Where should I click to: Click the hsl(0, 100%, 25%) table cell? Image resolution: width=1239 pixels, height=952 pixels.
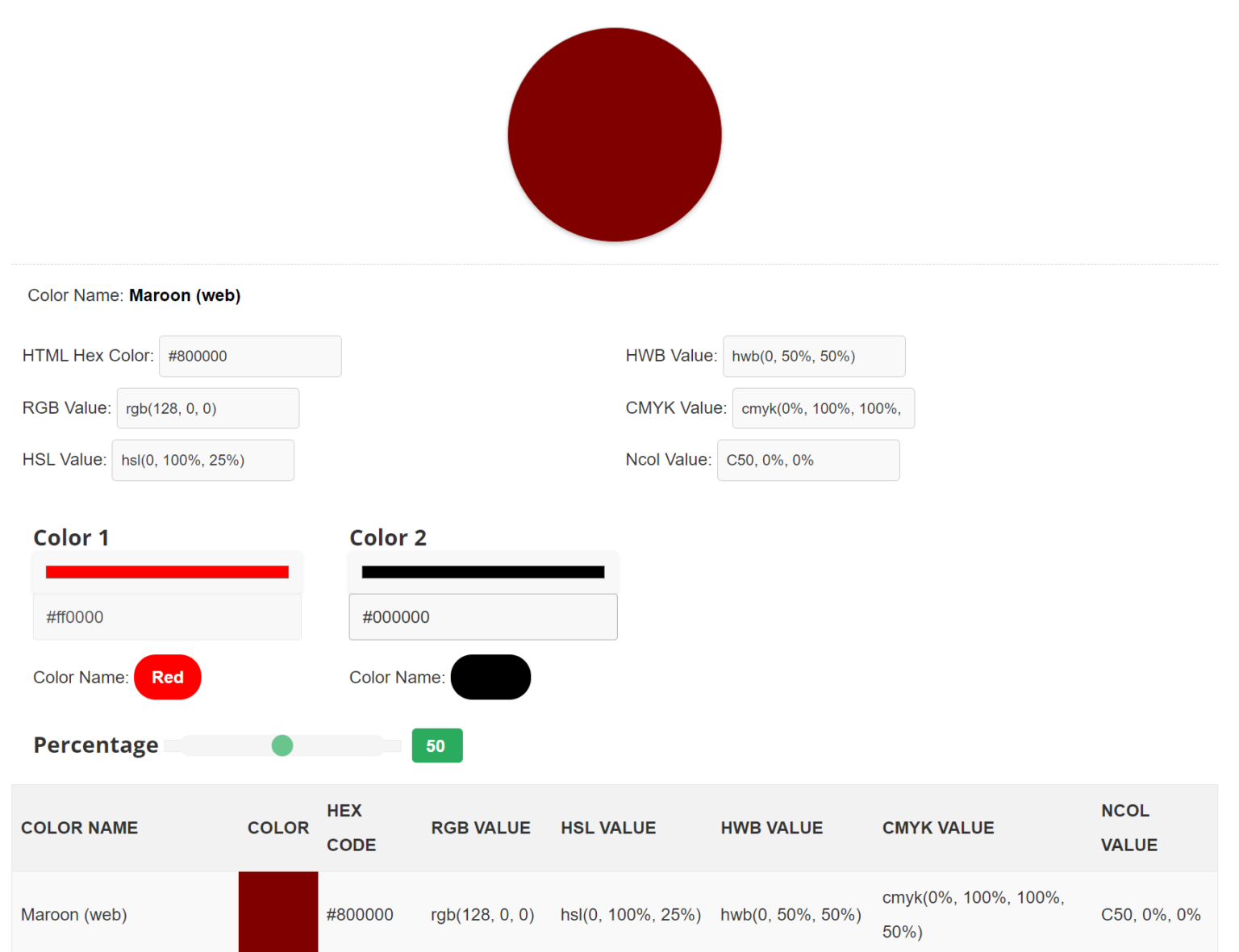[630, 914]
